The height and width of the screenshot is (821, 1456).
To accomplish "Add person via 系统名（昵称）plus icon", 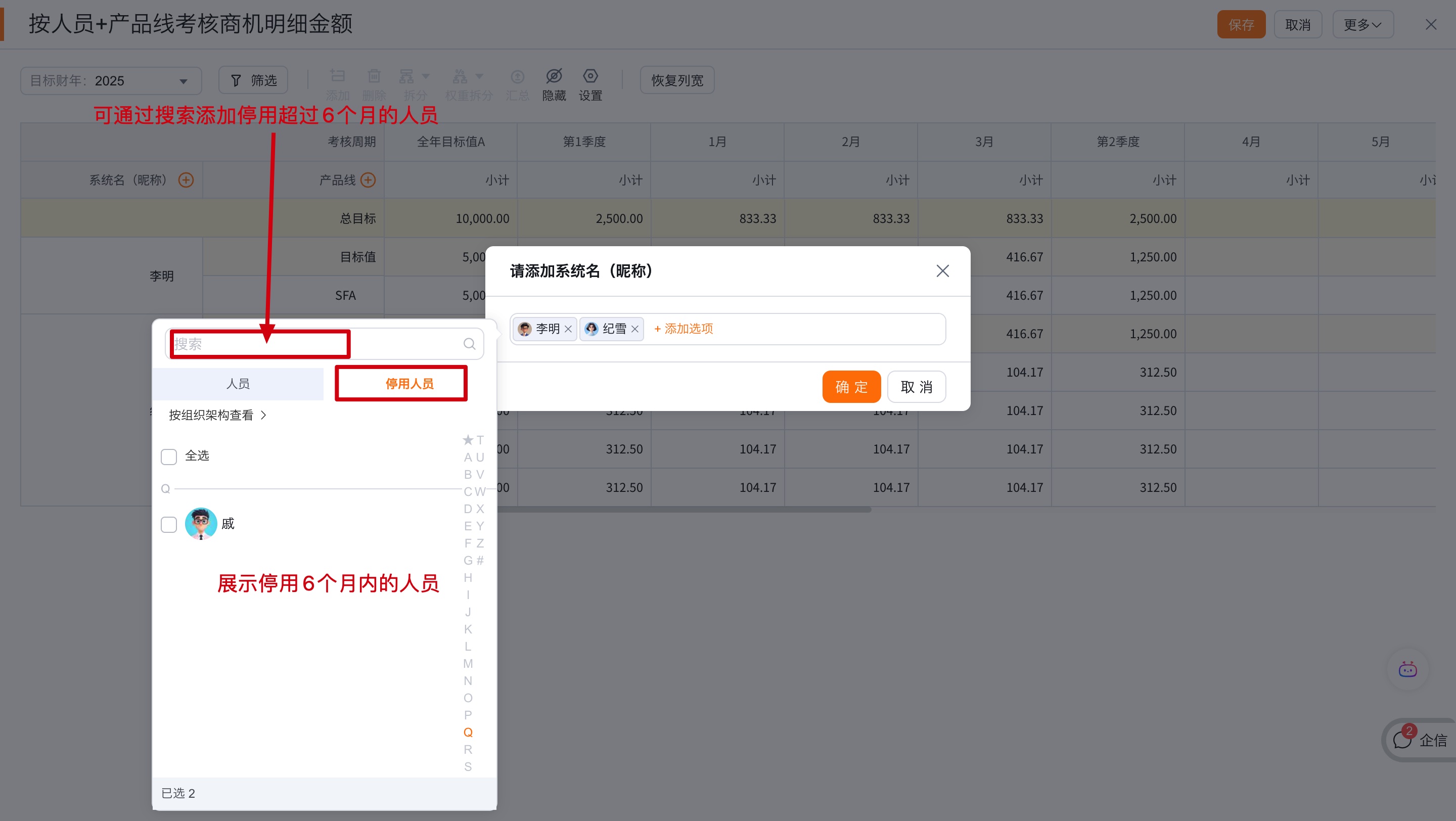I will [x=186, y=179].
